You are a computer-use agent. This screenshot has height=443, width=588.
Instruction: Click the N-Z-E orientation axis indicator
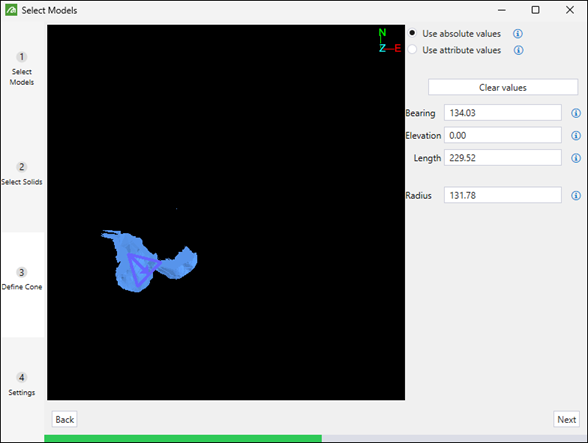(x=389, y=41)
